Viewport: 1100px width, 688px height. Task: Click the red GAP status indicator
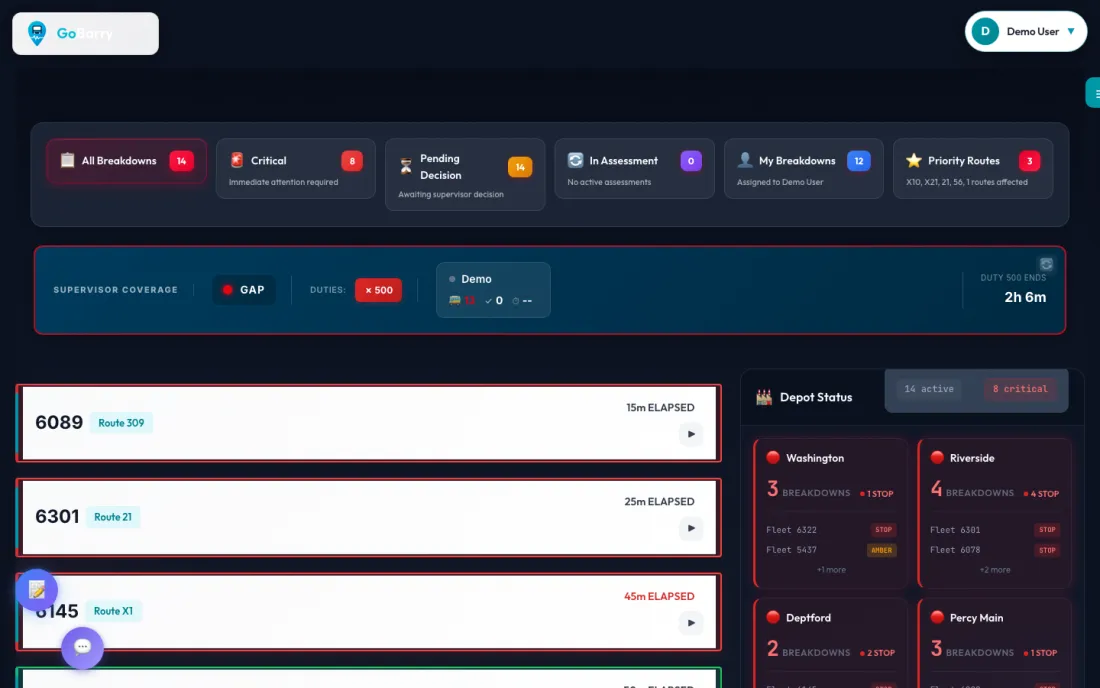(x=243, y=290)
